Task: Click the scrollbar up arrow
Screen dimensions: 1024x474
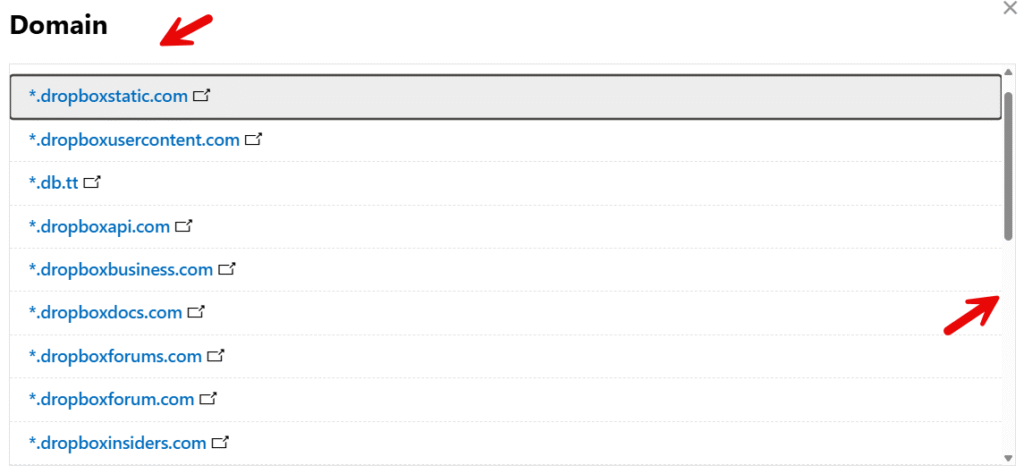Action: (x=1008, y=72)
